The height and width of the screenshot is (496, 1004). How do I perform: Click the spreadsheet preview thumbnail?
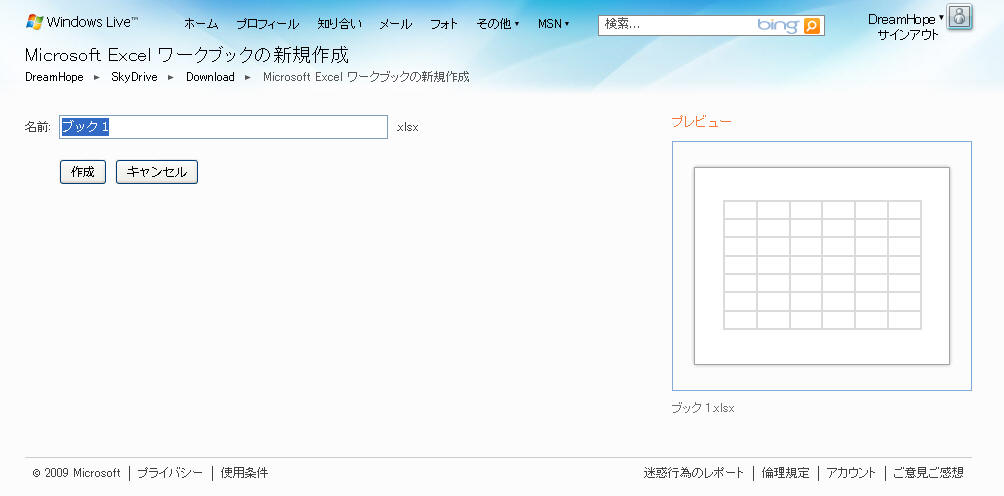pyautogui.click(x=822, y=266)
